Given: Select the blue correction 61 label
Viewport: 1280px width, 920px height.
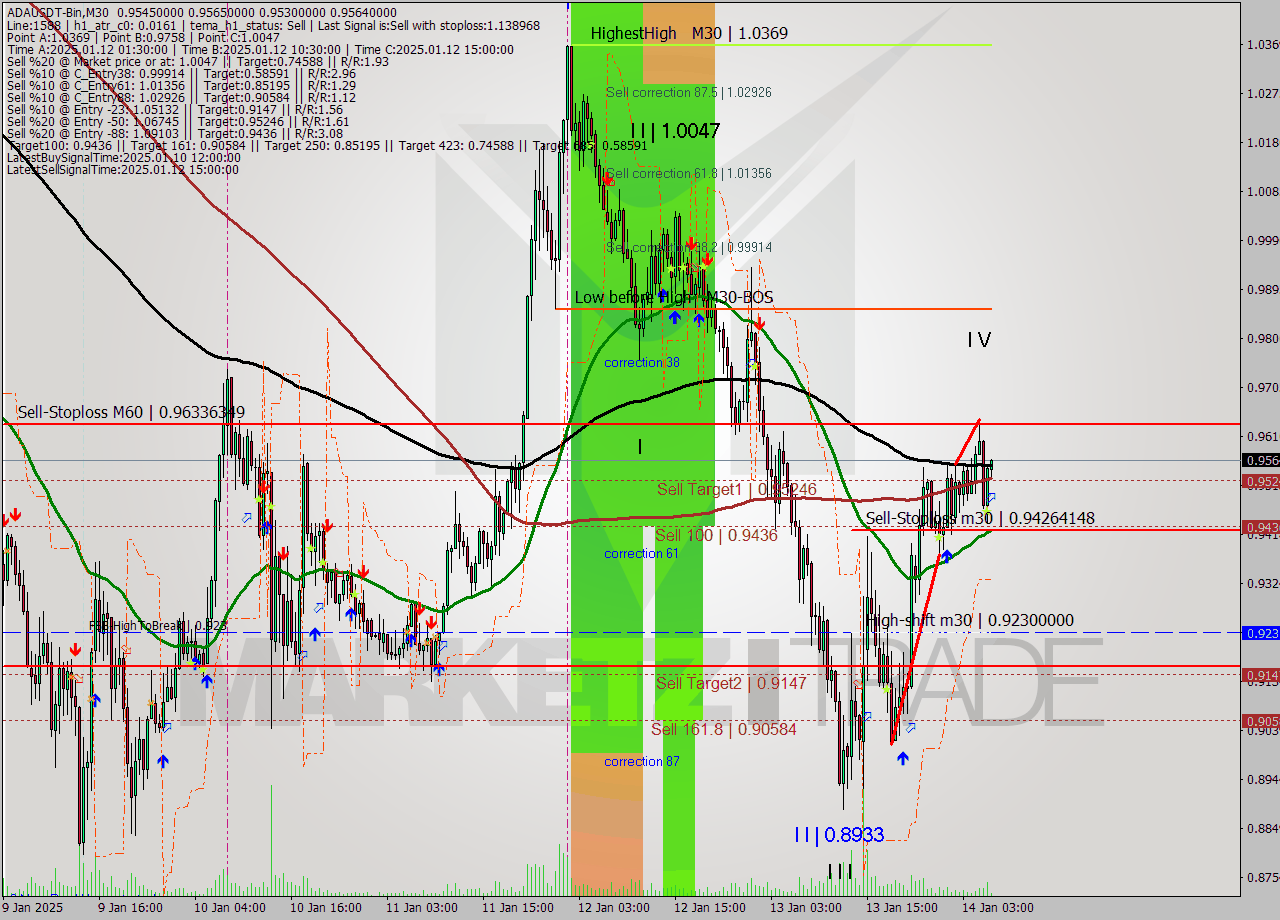Looking at the screenshot, I should [x=642, y=553].
